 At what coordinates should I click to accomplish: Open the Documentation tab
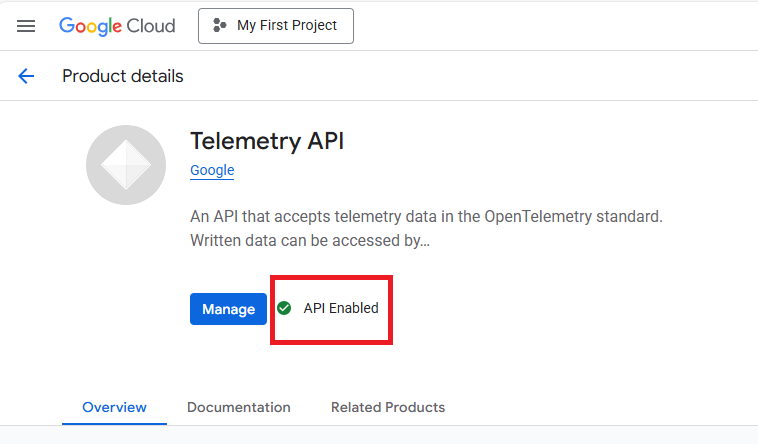click(239, 407)
